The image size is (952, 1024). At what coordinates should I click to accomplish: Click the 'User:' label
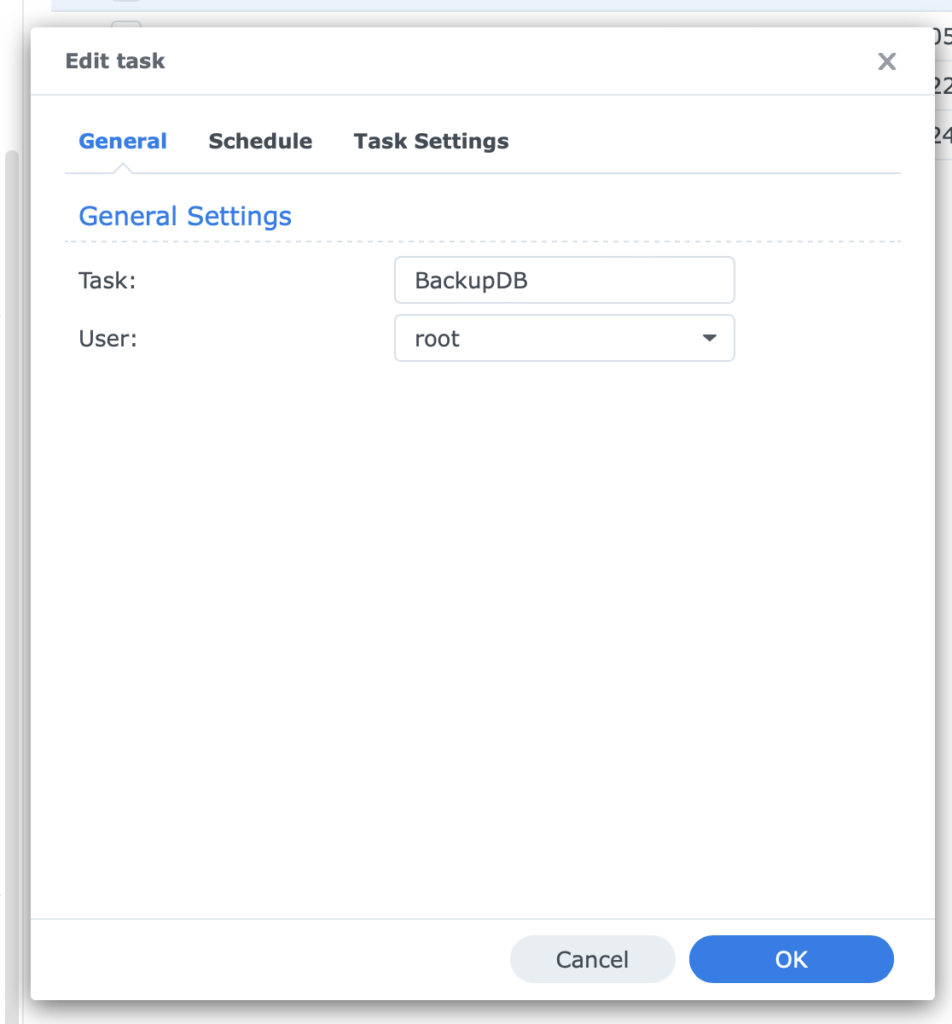pyautogui.click(x=108, y=339)
